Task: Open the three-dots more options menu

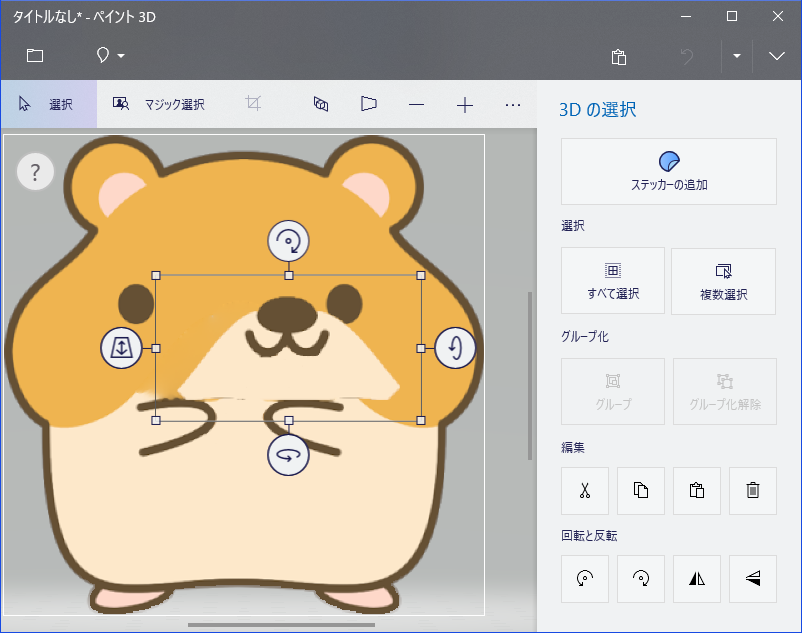Action: pyautogui.click(x=513, y=105)
